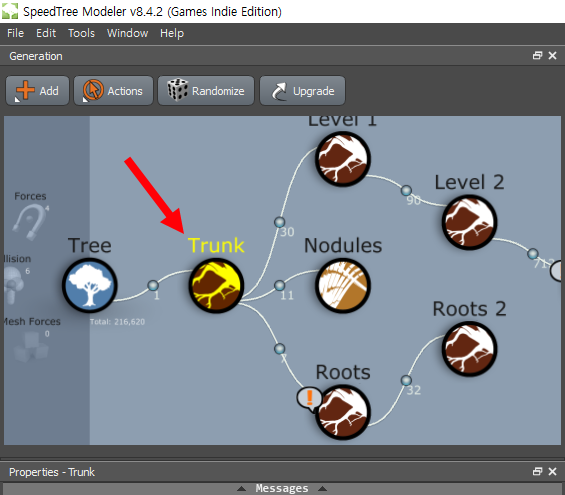
Task: Click the Mesh Forces cubes icon
Action: pyautogui.click(x=31, y=347)
